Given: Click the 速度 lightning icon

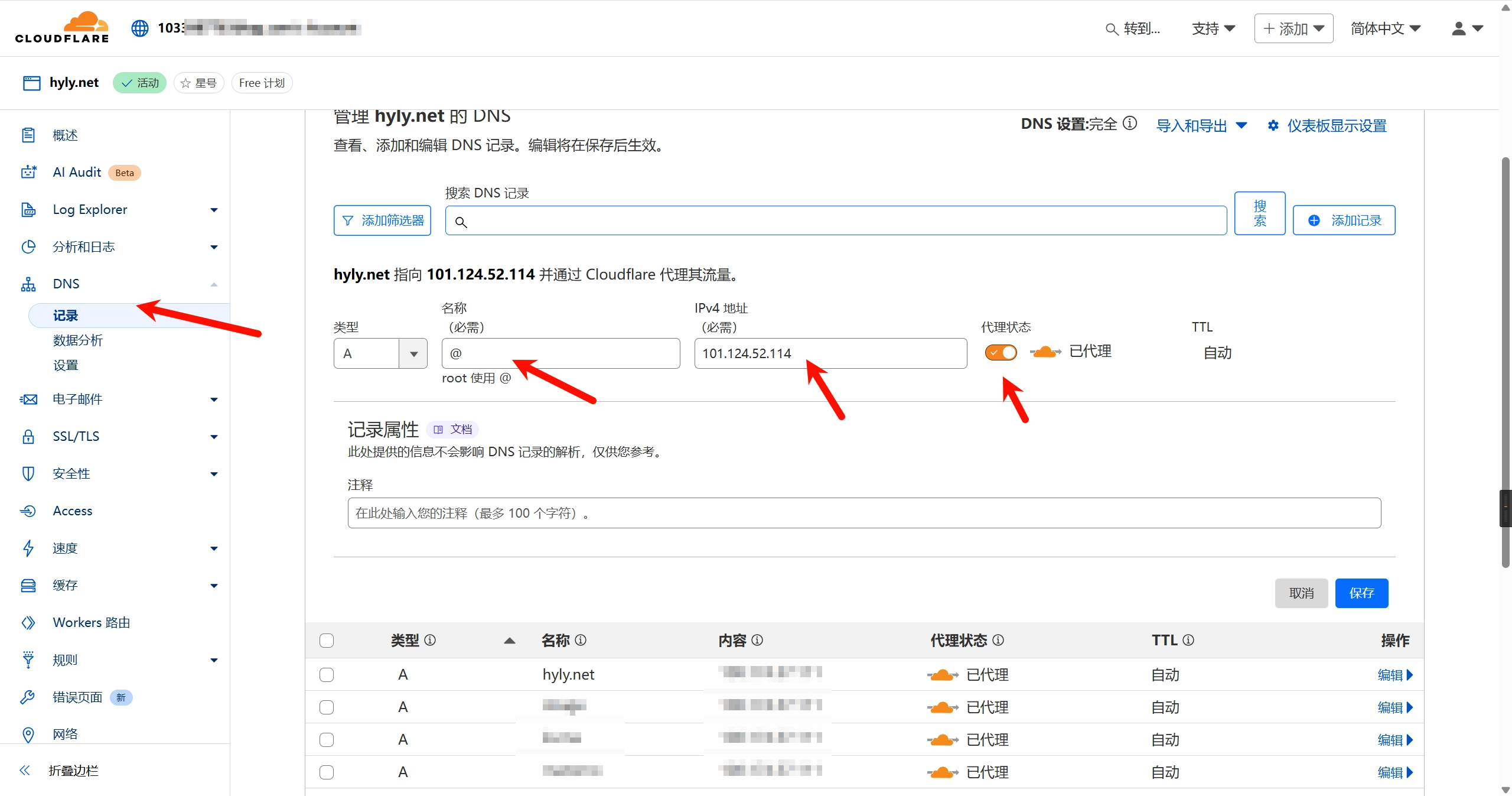Looking at the screenshot, I should tap(28, 548).
